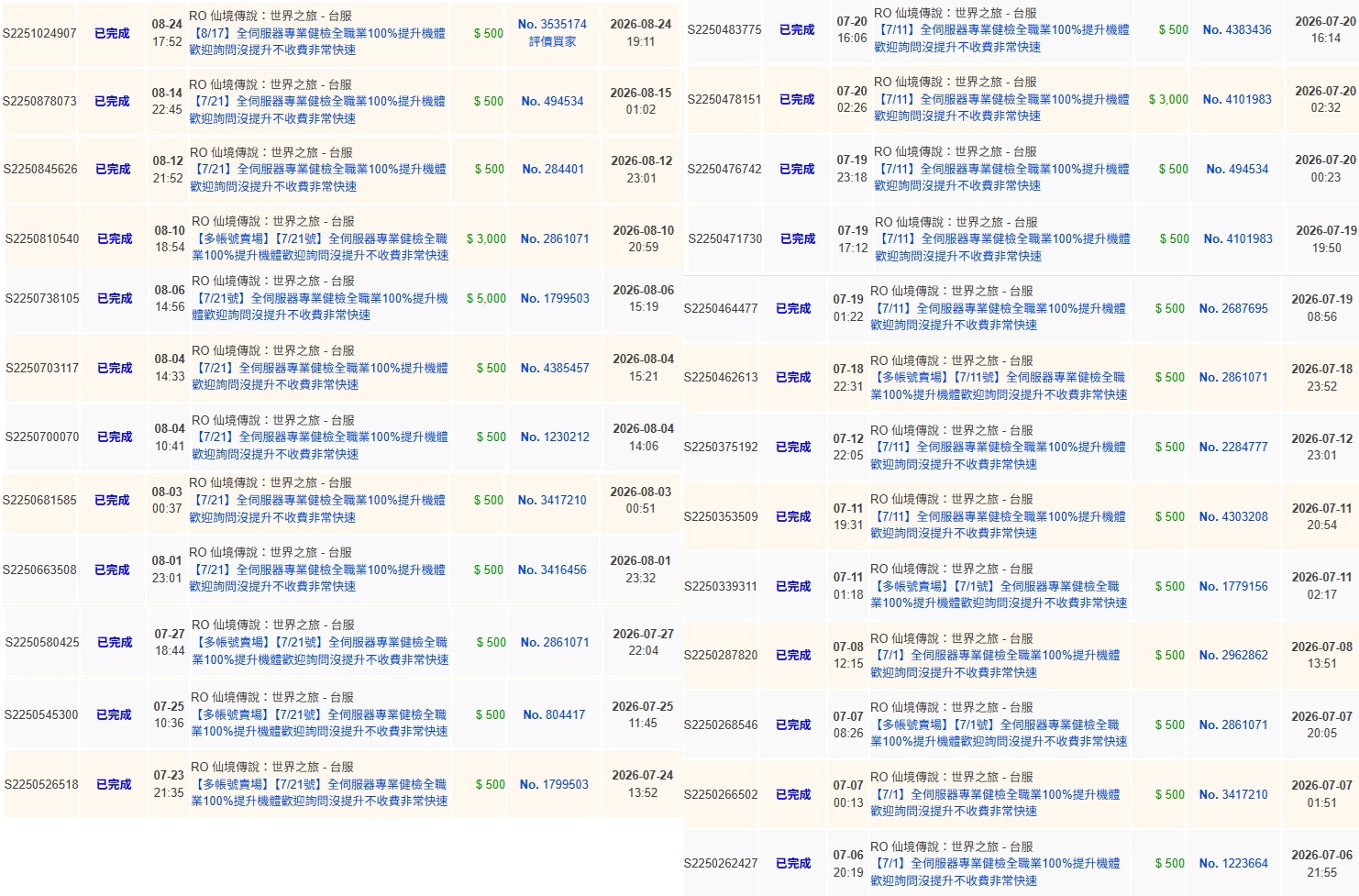This screenshot has height=896, width=1359.
Task: Select order number S2250703117
Action: tap(42, 369)
